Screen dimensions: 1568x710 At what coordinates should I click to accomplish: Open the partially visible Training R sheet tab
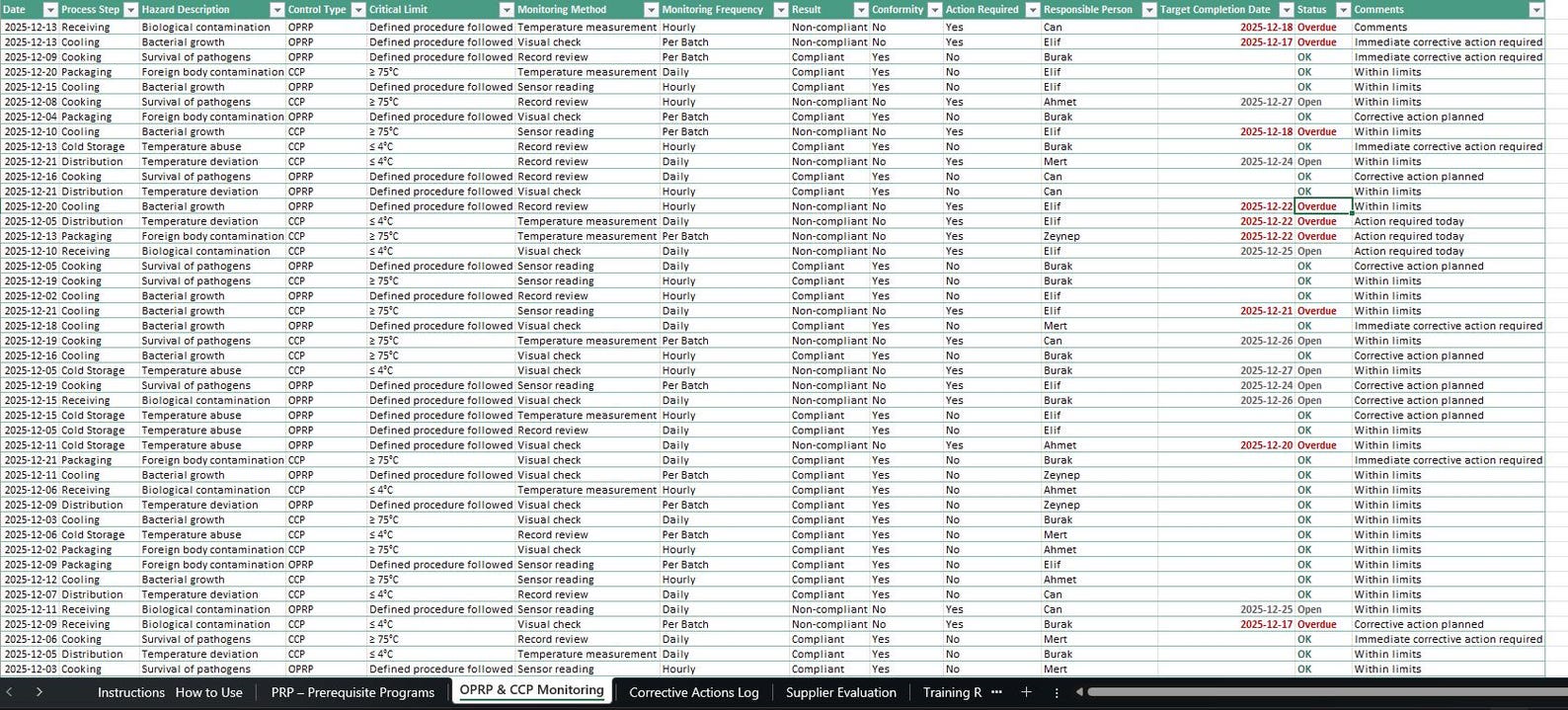(x=952, y=692)
